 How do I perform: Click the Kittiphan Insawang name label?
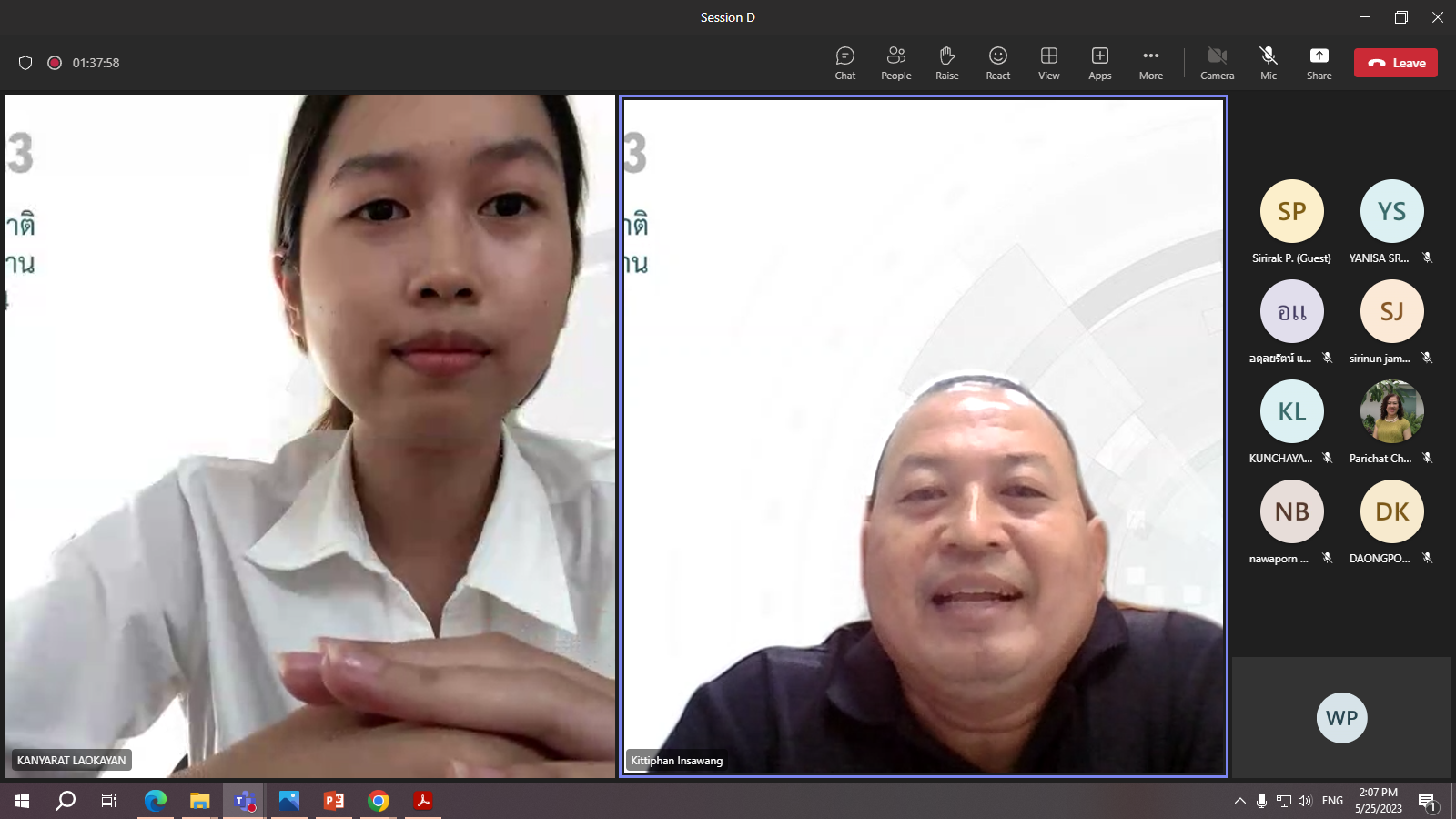click(677, 760)
